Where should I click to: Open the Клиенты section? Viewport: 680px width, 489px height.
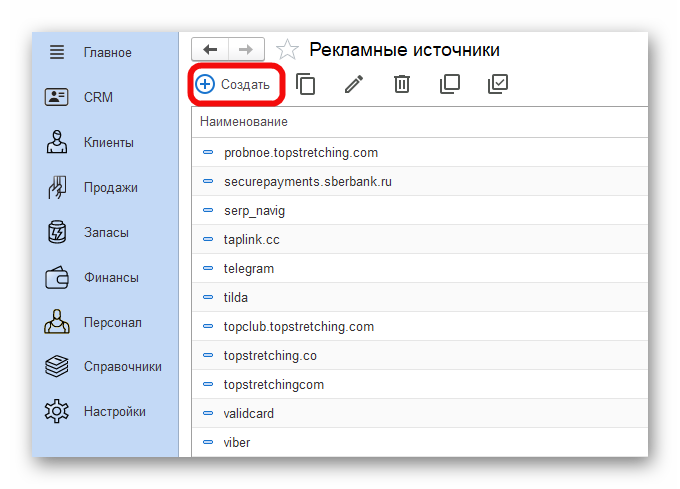109,142
